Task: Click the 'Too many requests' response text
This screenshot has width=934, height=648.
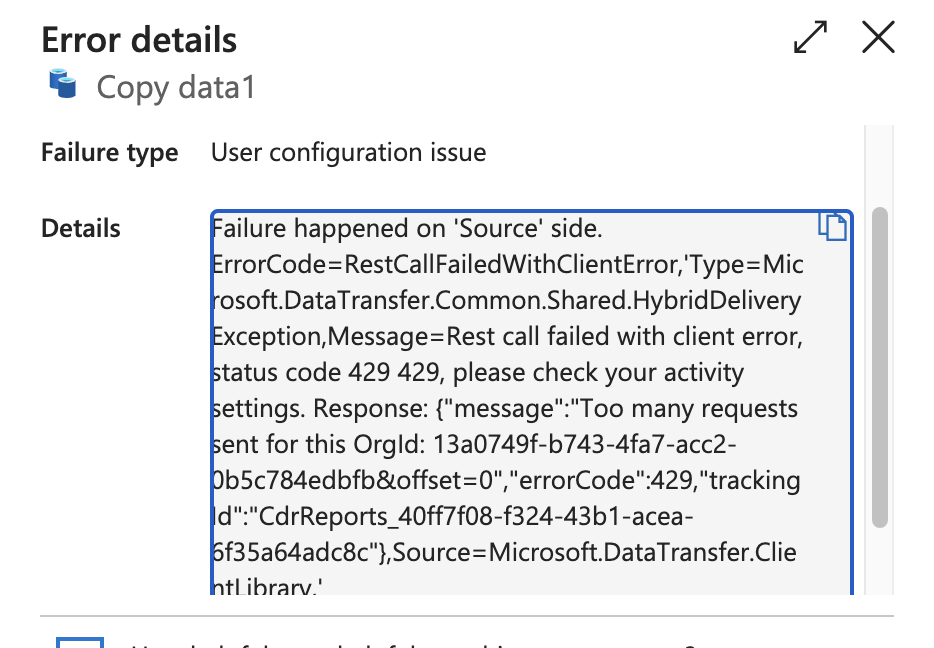Action: [x=689, y=409]
